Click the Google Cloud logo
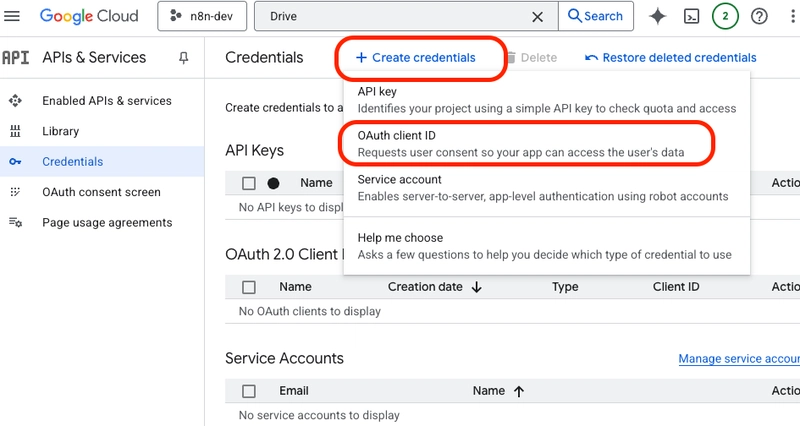The height and width of the screenshot is (426, 800). 89,16
